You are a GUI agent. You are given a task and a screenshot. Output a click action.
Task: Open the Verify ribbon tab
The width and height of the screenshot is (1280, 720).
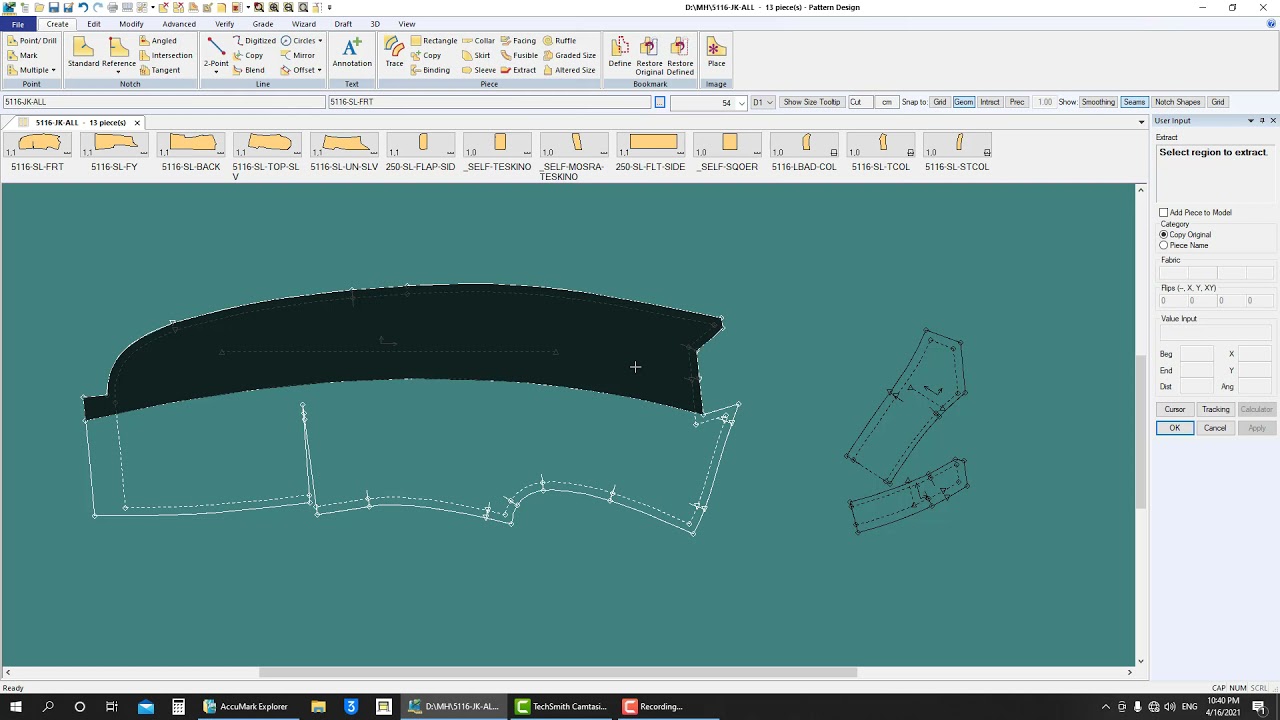224,24
